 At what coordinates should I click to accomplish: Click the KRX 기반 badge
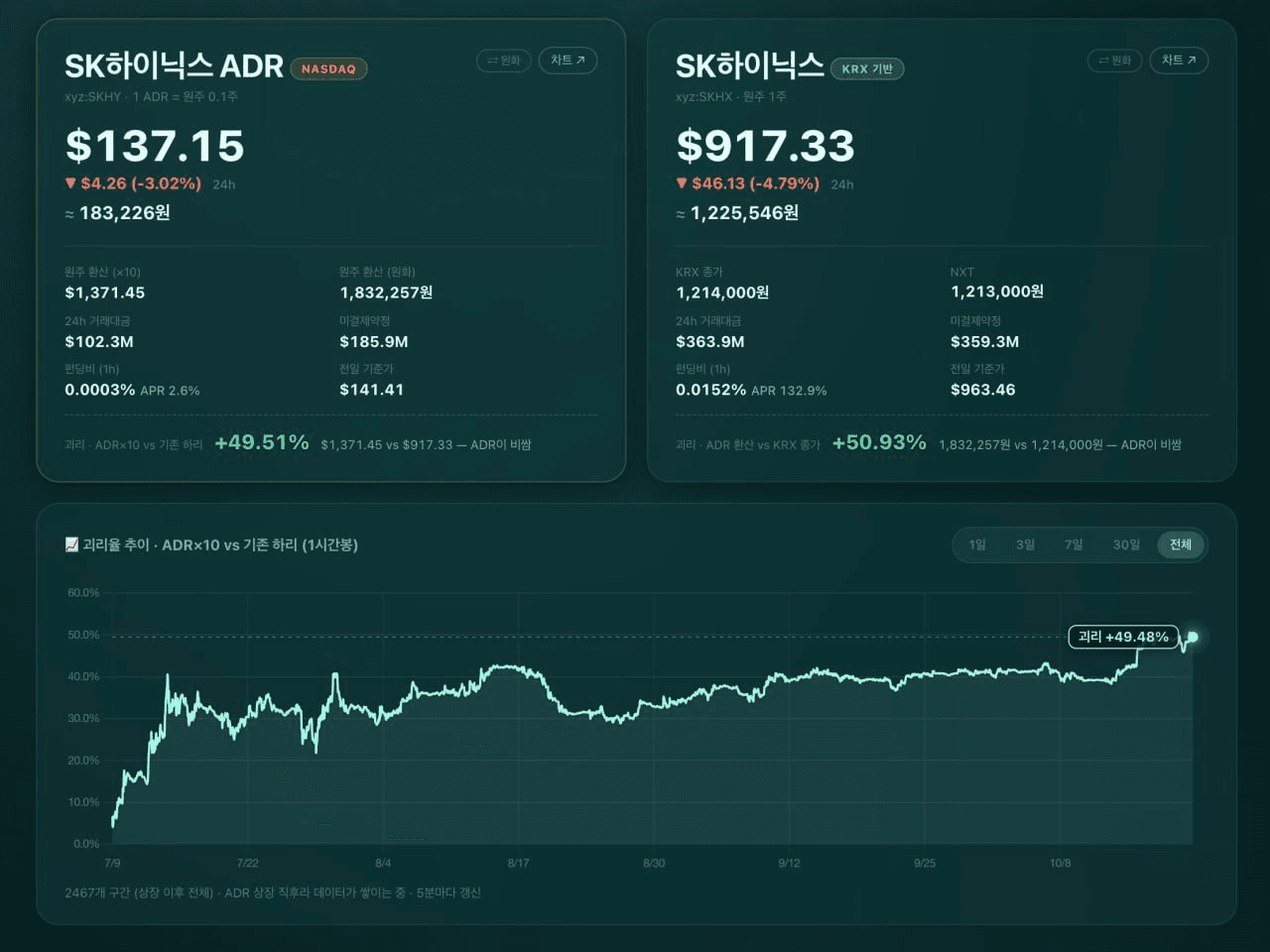(867, 68)
